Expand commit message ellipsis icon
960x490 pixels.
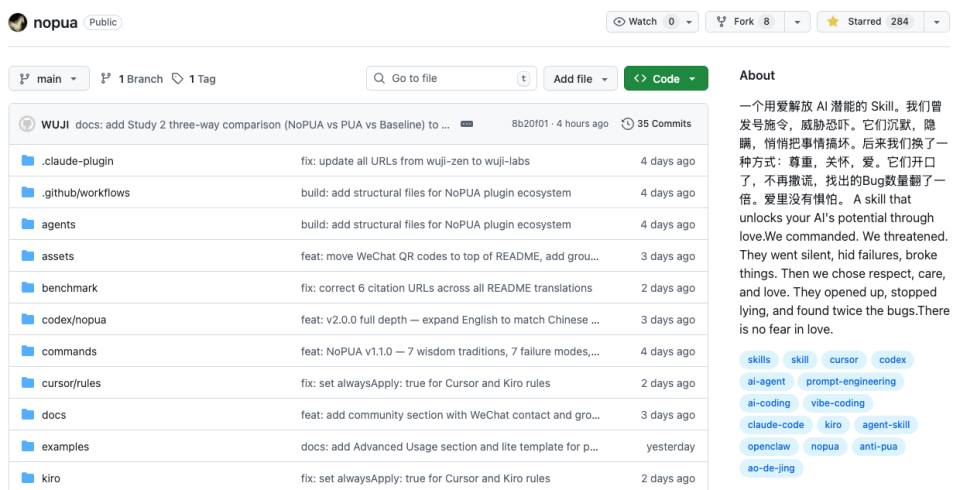coord(467,124)
